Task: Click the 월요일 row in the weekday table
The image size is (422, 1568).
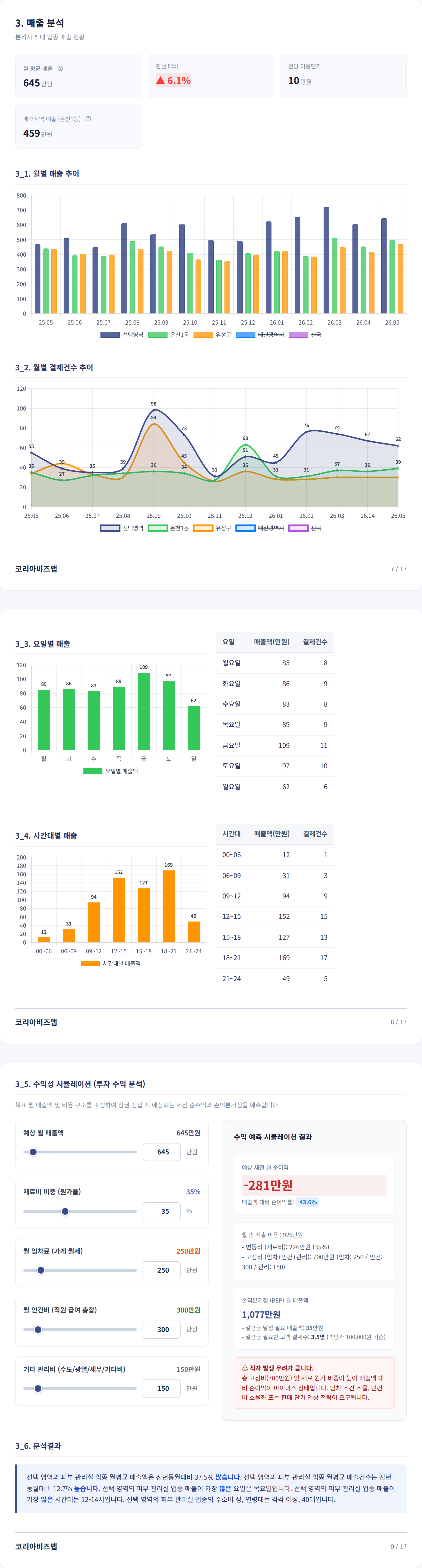Action: coord(275,663)
